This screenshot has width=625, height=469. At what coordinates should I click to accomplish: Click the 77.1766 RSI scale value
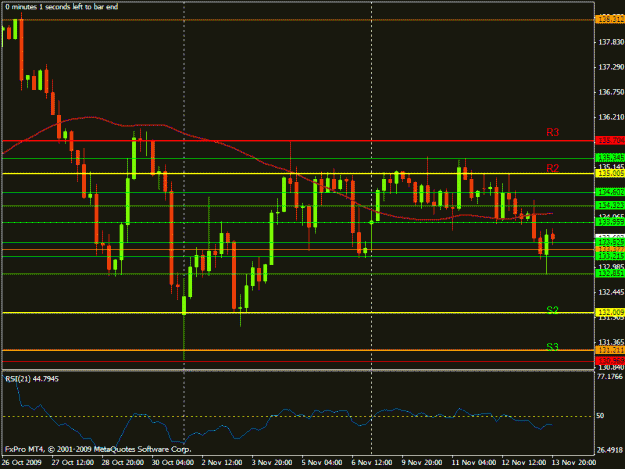tap(610, 377)
